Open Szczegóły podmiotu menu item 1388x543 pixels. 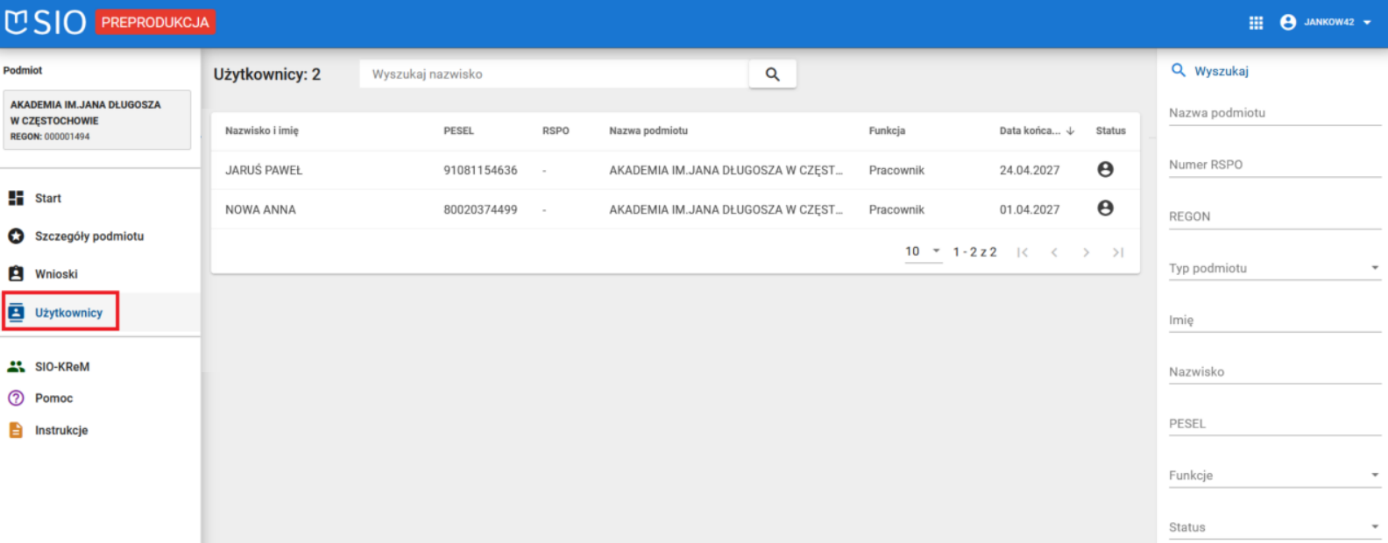coord(89,236)
